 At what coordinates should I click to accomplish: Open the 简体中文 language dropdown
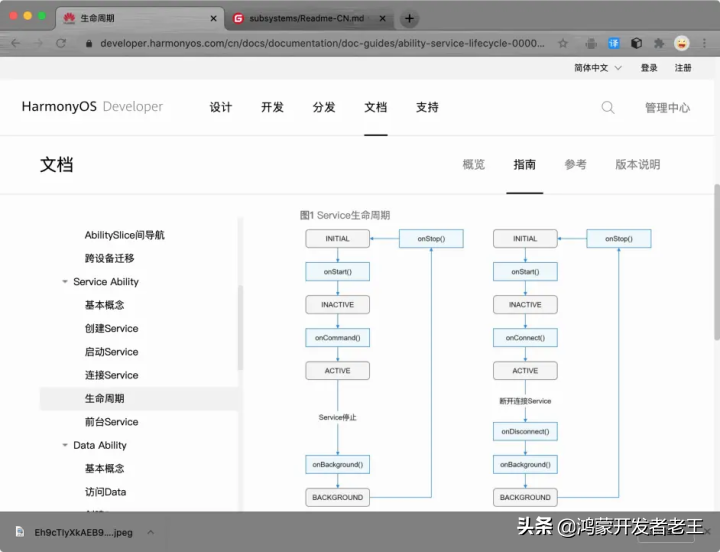597,68
